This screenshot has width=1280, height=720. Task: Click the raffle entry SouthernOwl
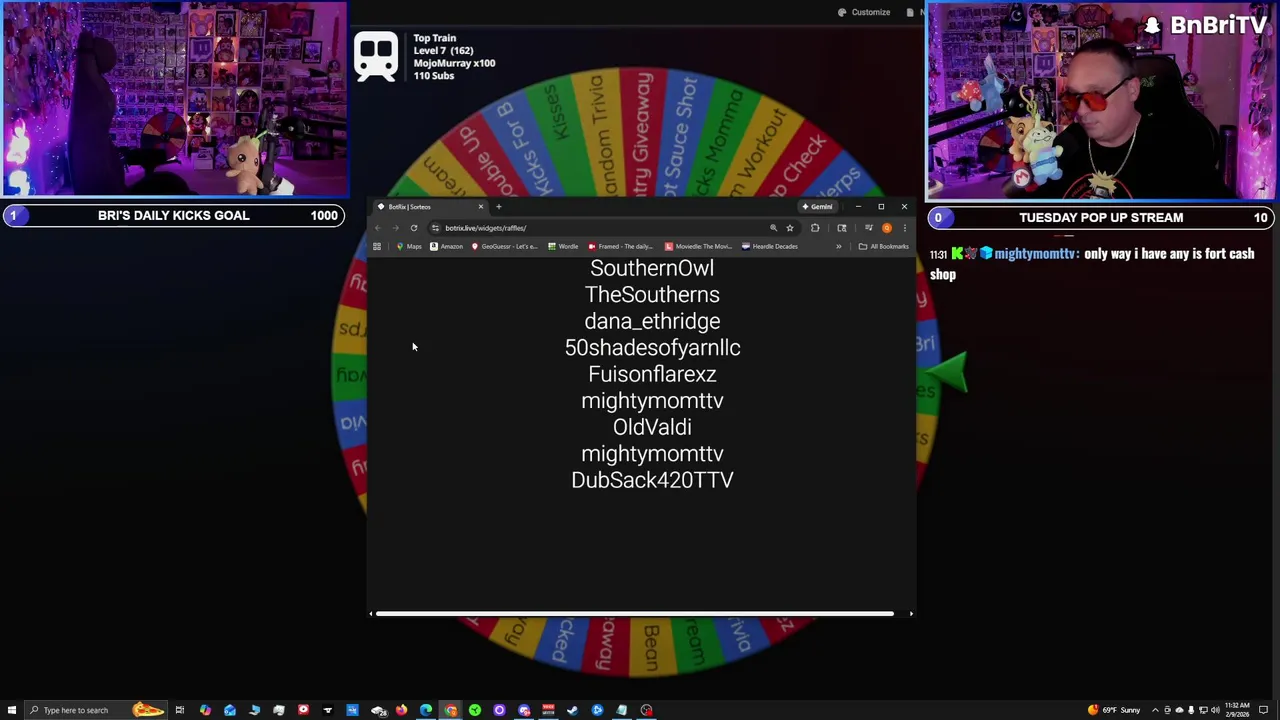(652, 268)
